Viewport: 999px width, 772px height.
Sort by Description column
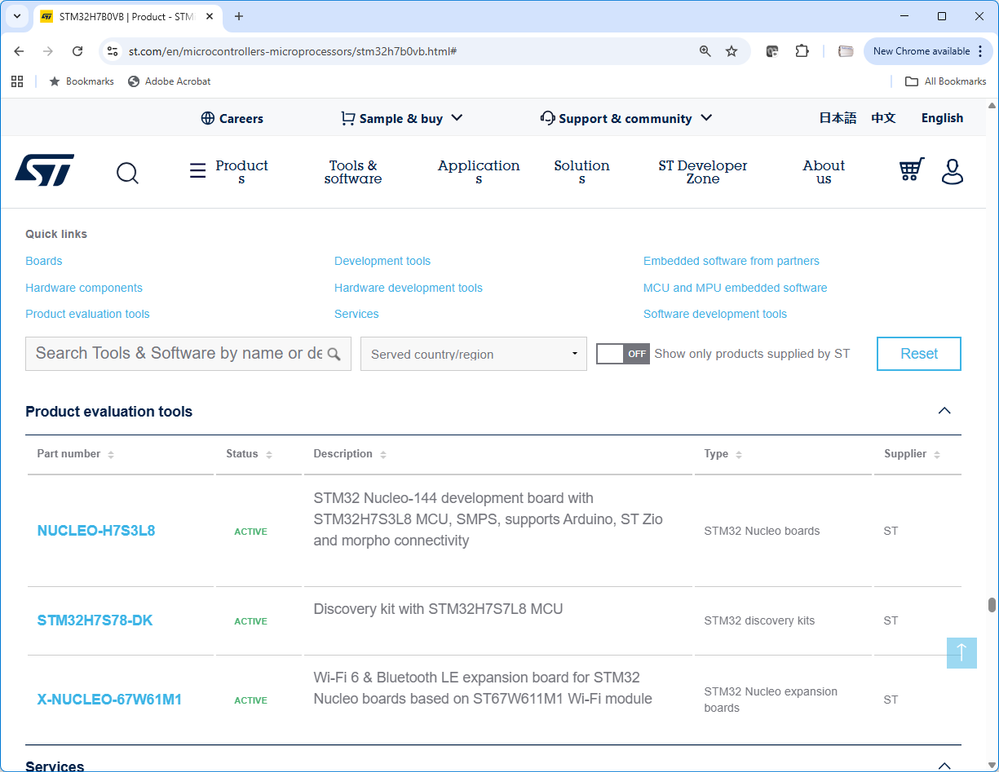(383, 454)
